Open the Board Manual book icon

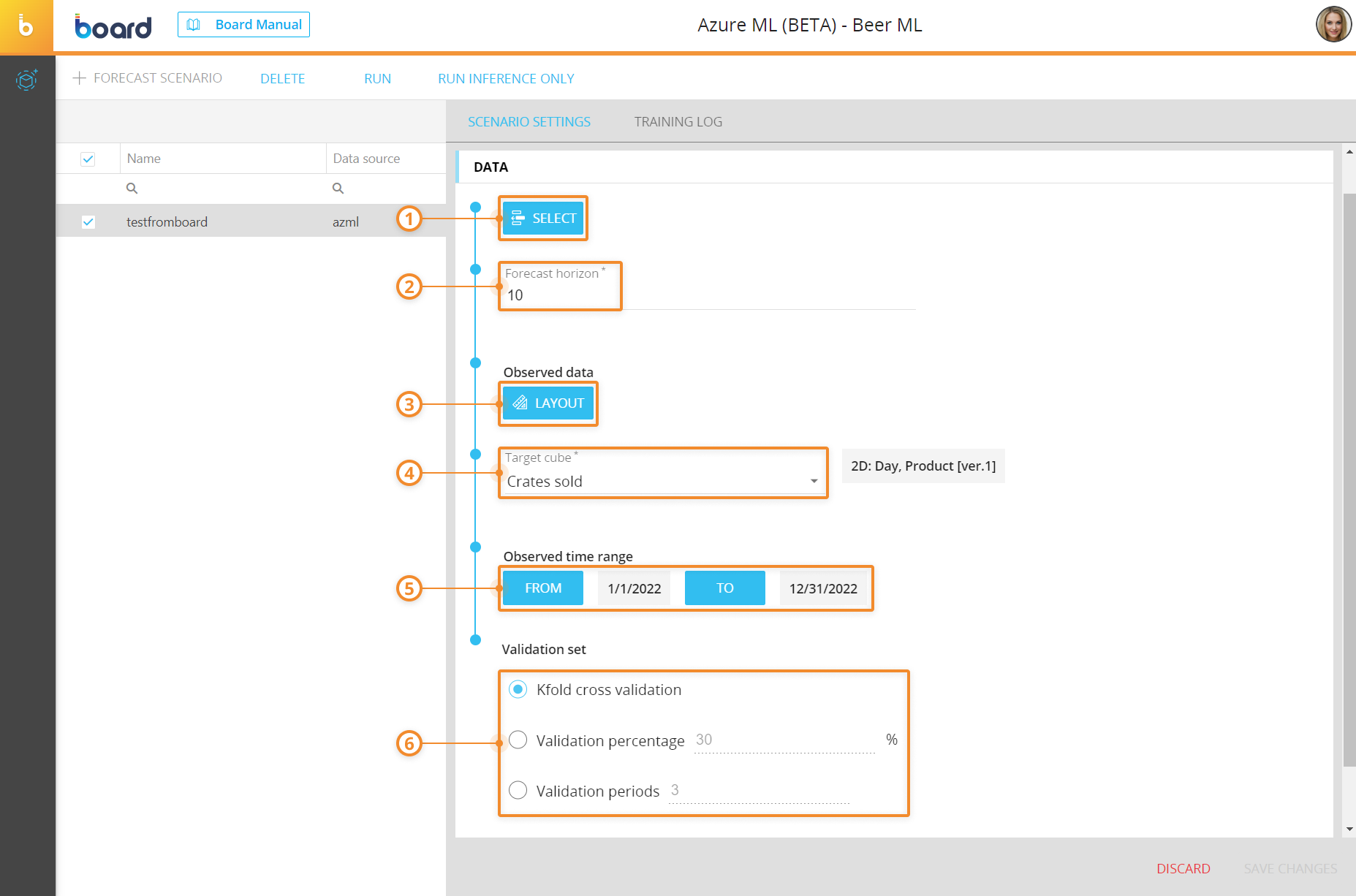(194, 25)
